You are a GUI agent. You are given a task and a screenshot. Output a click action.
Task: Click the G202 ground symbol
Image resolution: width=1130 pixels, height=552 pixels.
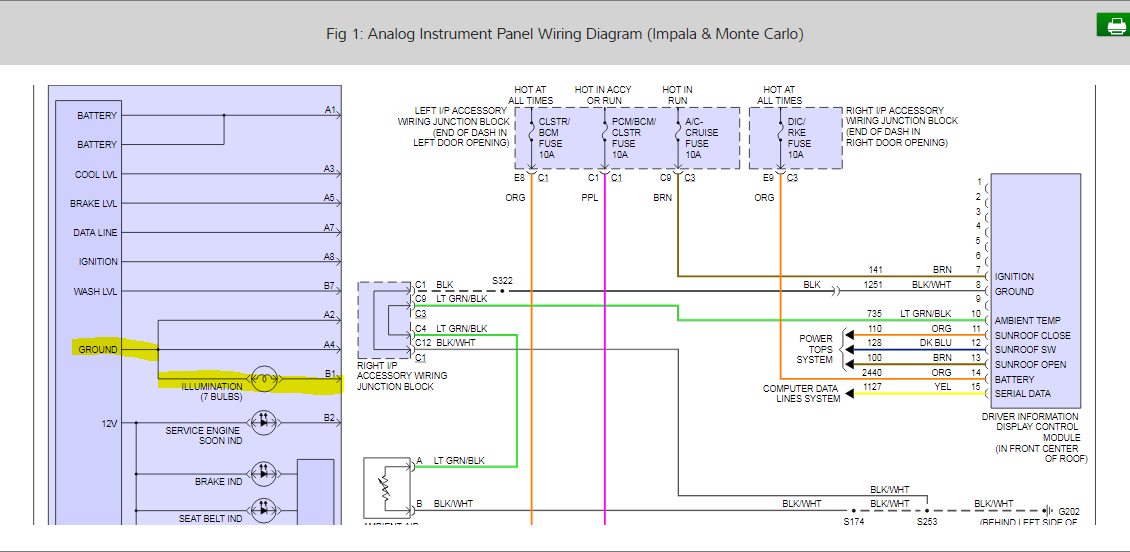tap(1046, 510)
